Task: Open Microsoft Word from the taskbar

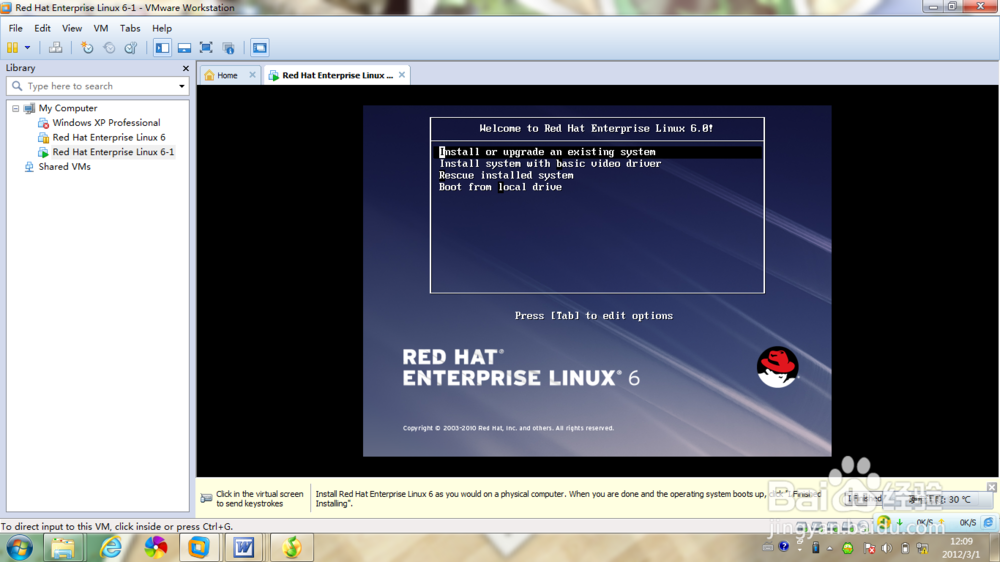Action: click(244, 548)
